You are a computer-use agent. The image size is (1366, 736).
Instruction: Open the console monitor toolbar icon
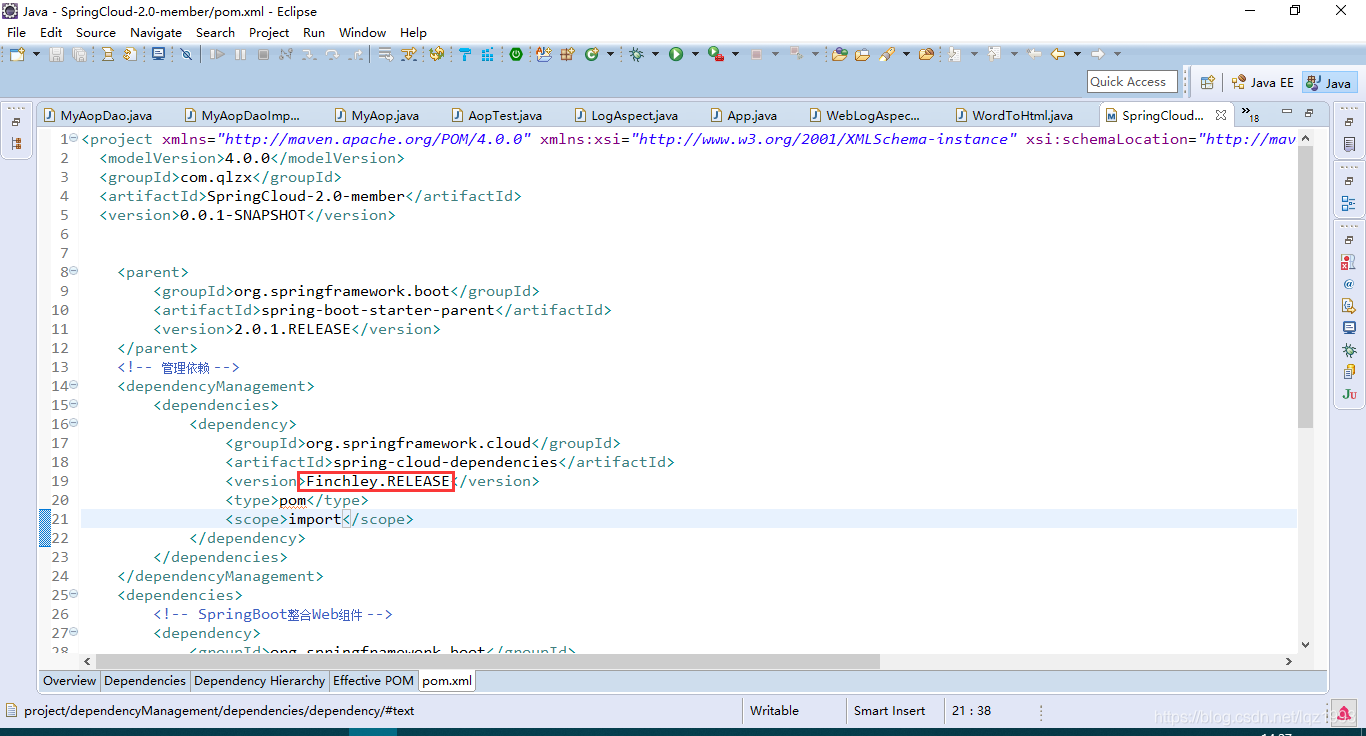coord(158,54)
